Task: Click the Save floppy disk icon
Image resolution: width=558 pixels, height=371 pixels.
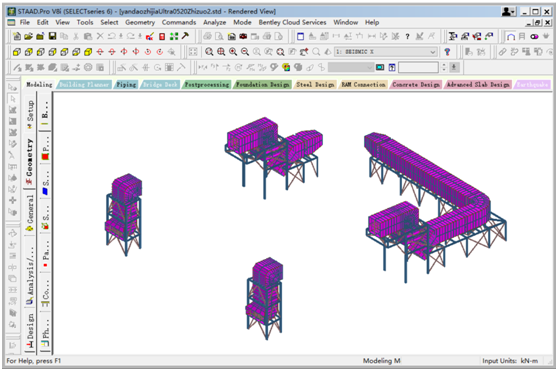Action: pos(52,36)
